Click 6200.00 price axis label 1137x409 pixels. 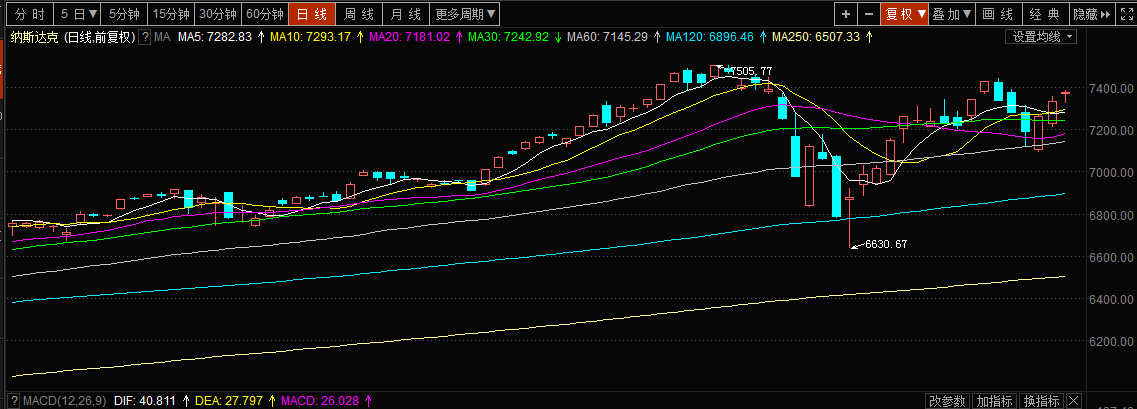[1113, 342]
